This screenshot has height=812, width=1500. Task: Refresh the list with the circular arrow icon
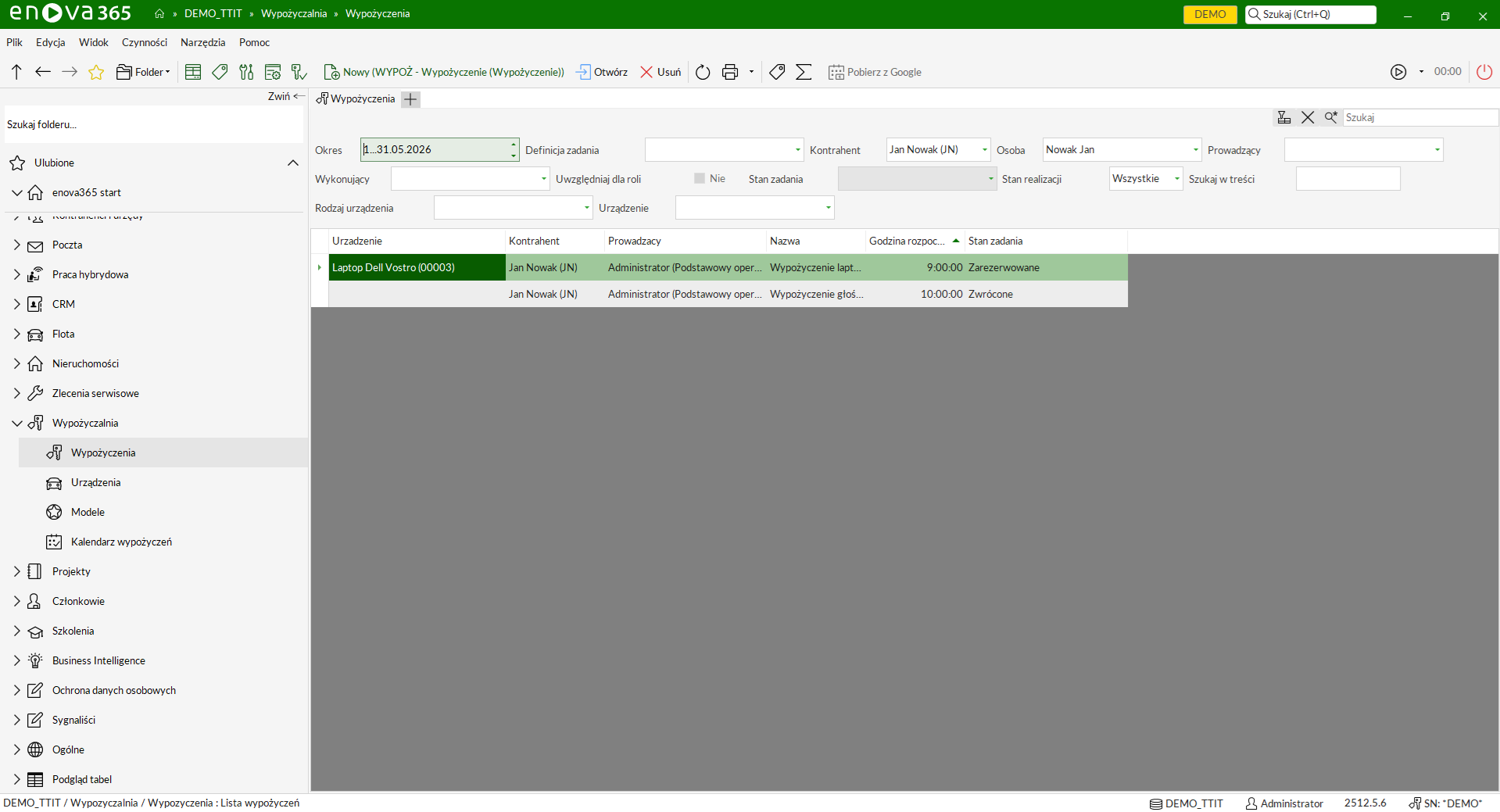(703, 72)
